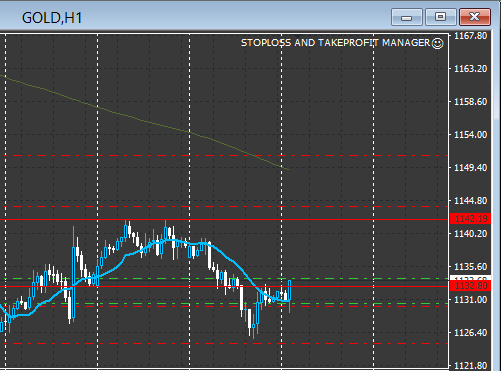Click the smiley face expert advisor icon
This screenshot has height=371, width=501.
438,43
